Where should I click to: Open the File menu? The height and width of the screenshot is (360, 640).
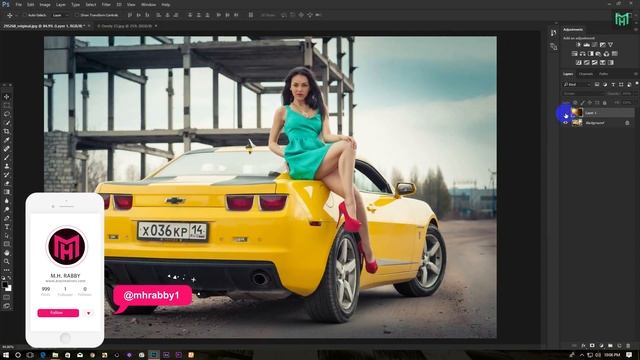[x=18, y=4]
